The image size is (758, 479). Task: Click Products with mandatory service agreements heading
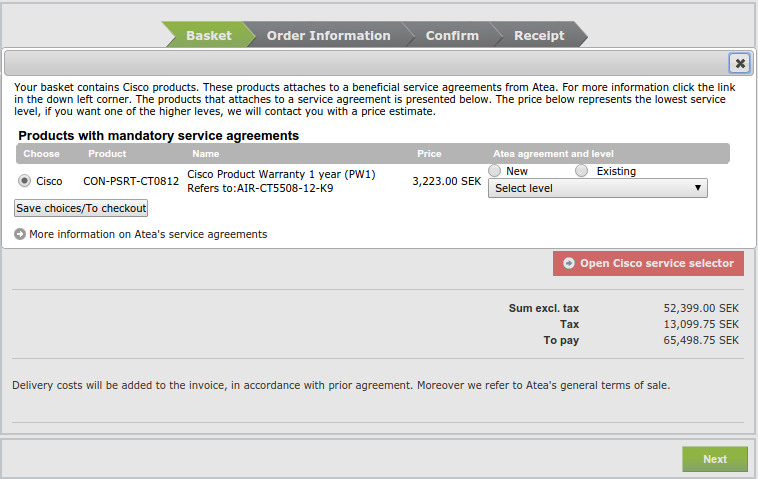pos(159,136)
